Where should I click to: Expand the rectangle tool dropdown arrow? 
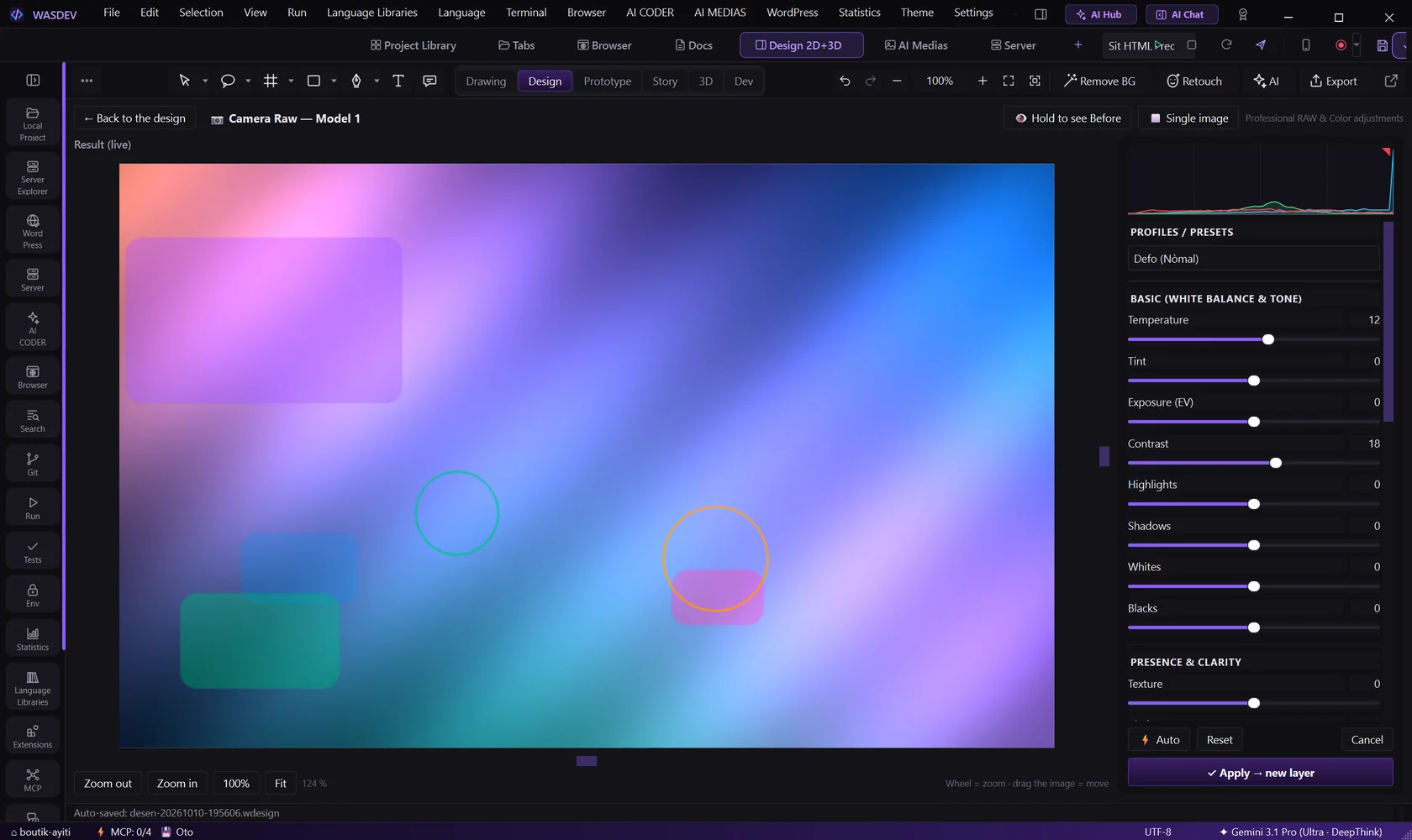(x=334, y=81)
